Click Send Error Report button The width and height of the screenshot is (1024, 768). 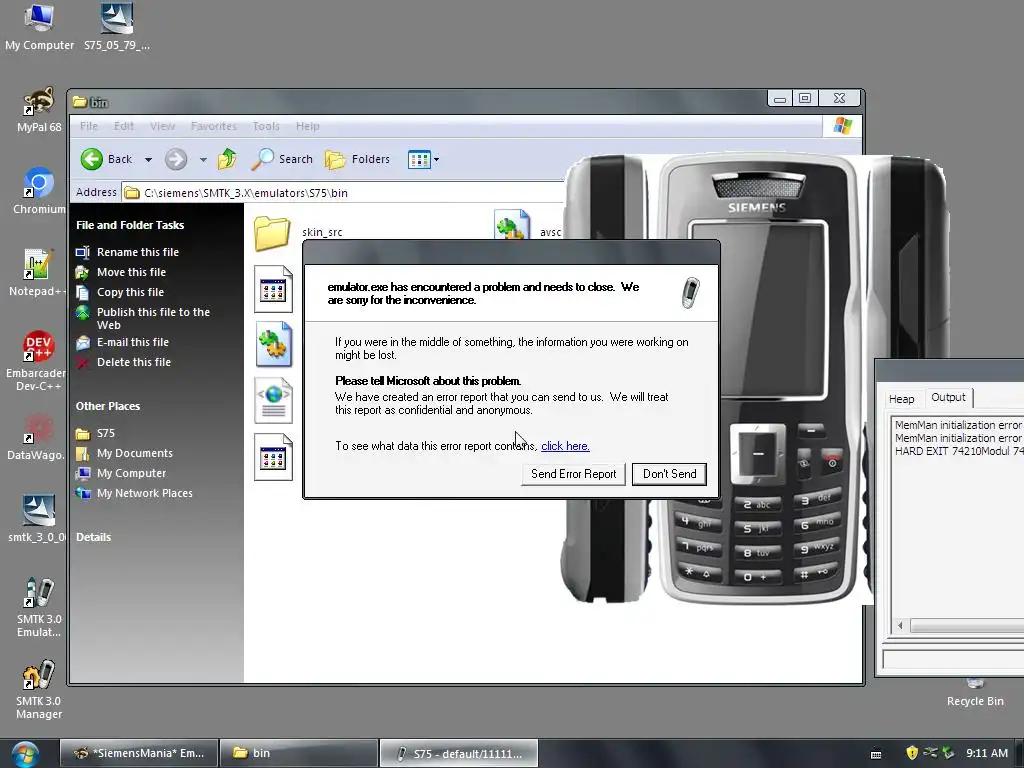(573, 474)
